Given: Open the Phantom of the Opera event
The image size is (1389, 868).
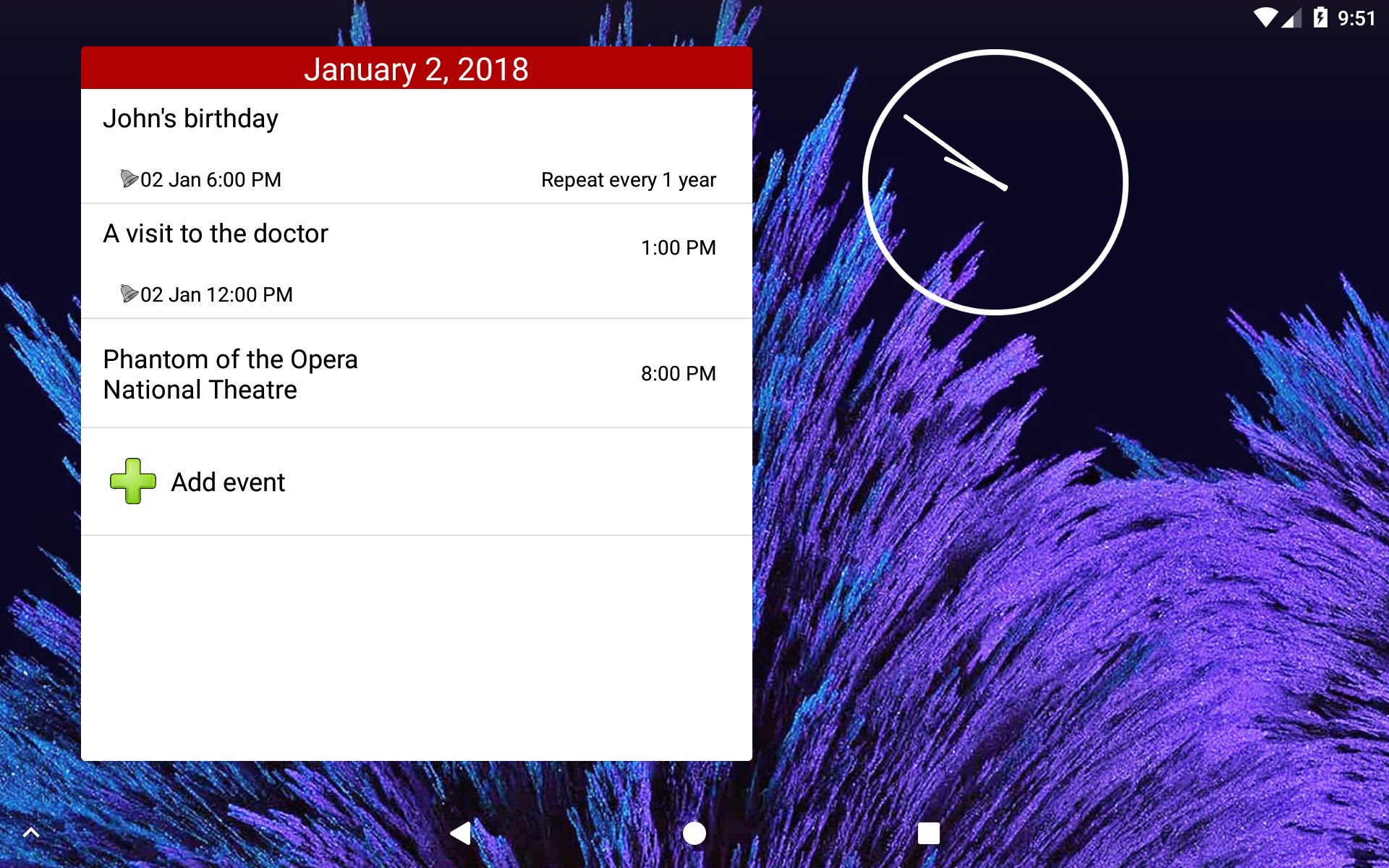Looking at the screenshot, I should pos(417,373).
